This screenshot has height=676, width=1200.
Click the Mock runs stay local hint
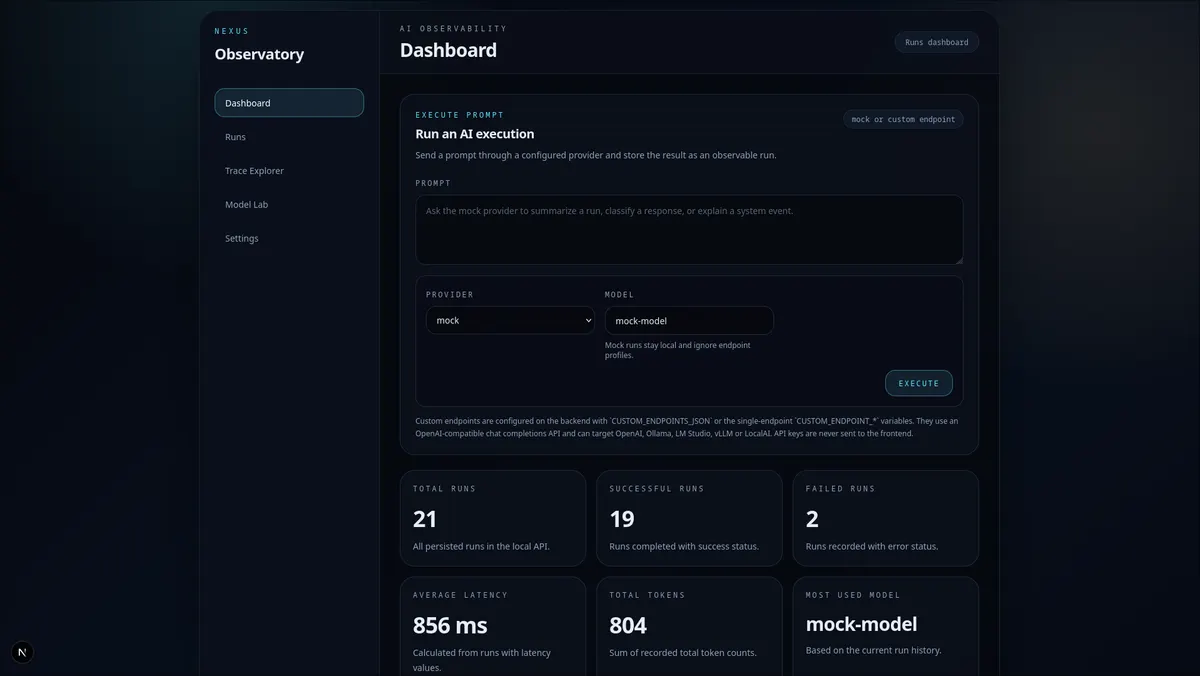[x=677, y=350]
